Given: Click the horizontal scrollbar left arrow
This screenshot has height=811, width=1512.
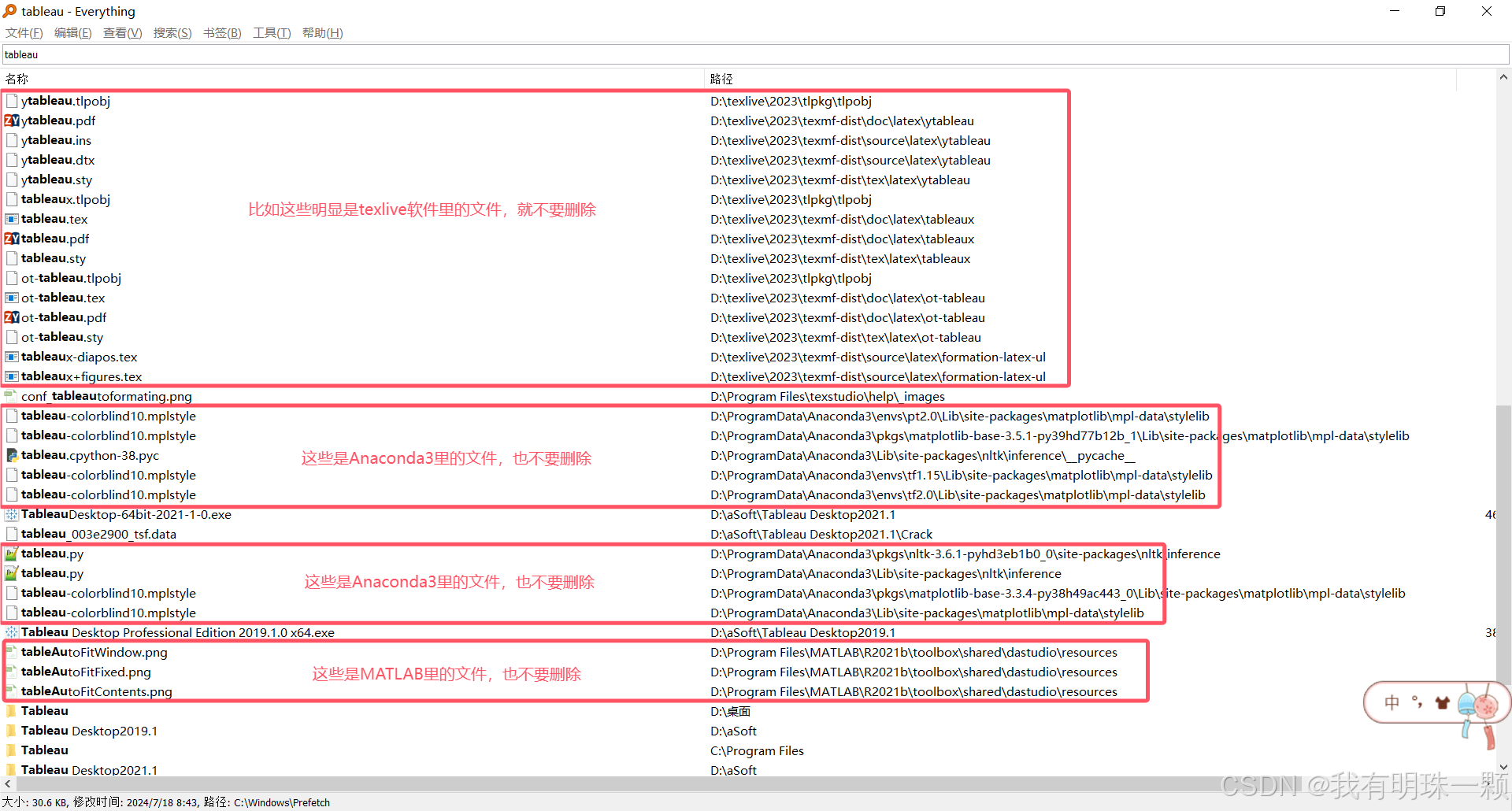Looking at the screenshot, I should coord(8,784).
